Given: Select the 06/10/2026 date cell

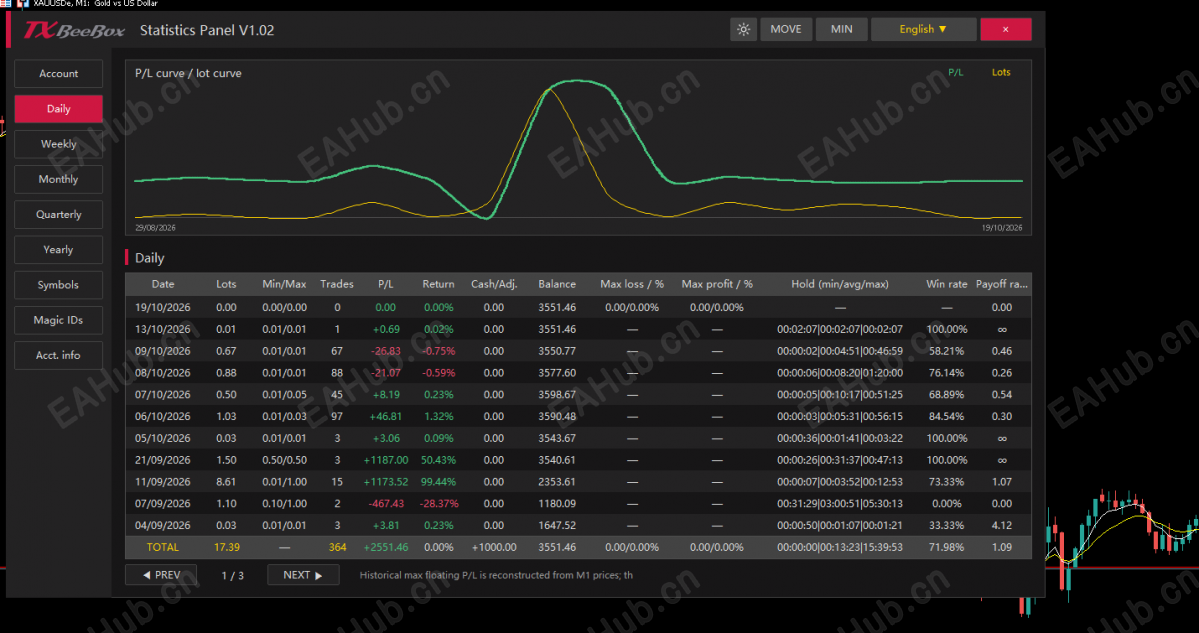Looking at the screenshot, I should point(163,417).
